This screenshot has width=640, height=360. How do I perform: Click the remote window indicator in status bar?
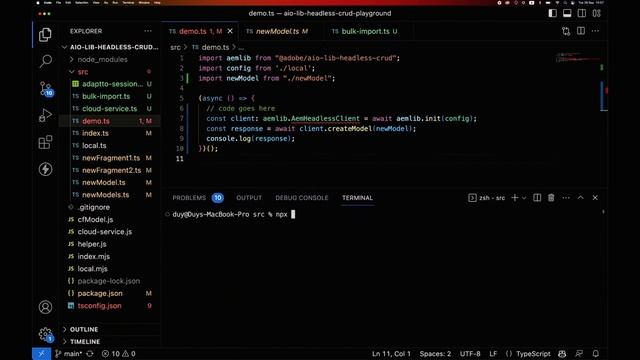(42, 354)
